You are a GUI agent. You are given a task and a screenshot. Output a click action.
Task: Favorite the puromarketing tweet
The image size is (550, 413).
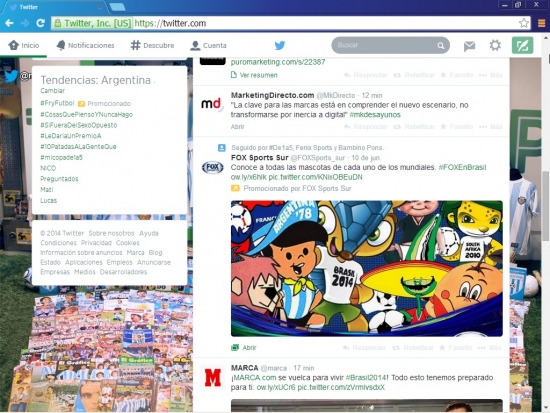pos(457,75)
